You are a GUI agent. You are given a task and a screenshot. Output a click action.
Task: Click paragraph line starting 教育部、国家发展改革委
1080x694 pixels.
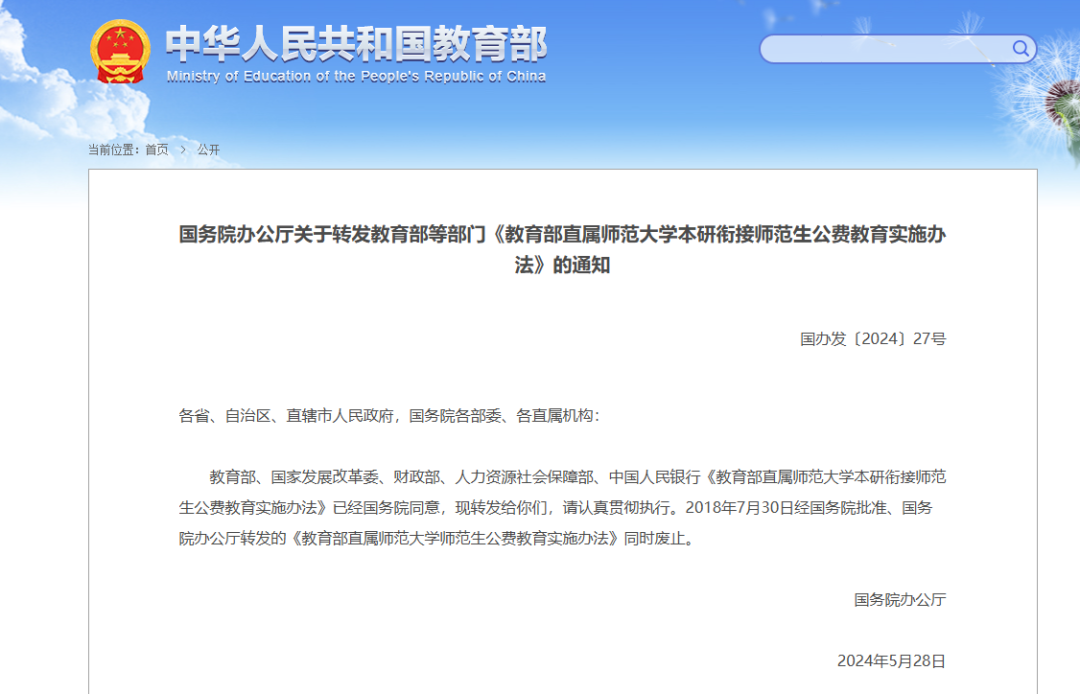coord(578,477)
